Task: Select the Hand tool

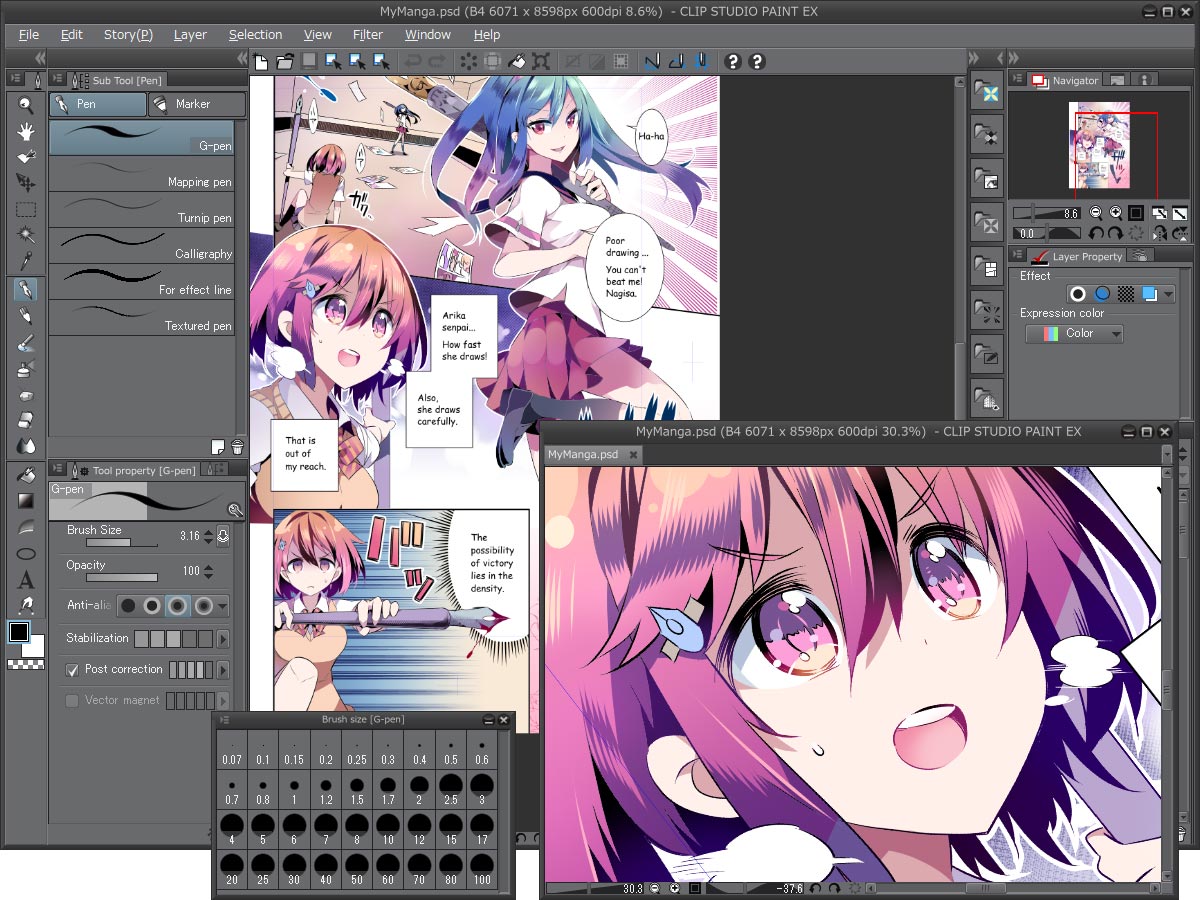Action: point(25,129)
